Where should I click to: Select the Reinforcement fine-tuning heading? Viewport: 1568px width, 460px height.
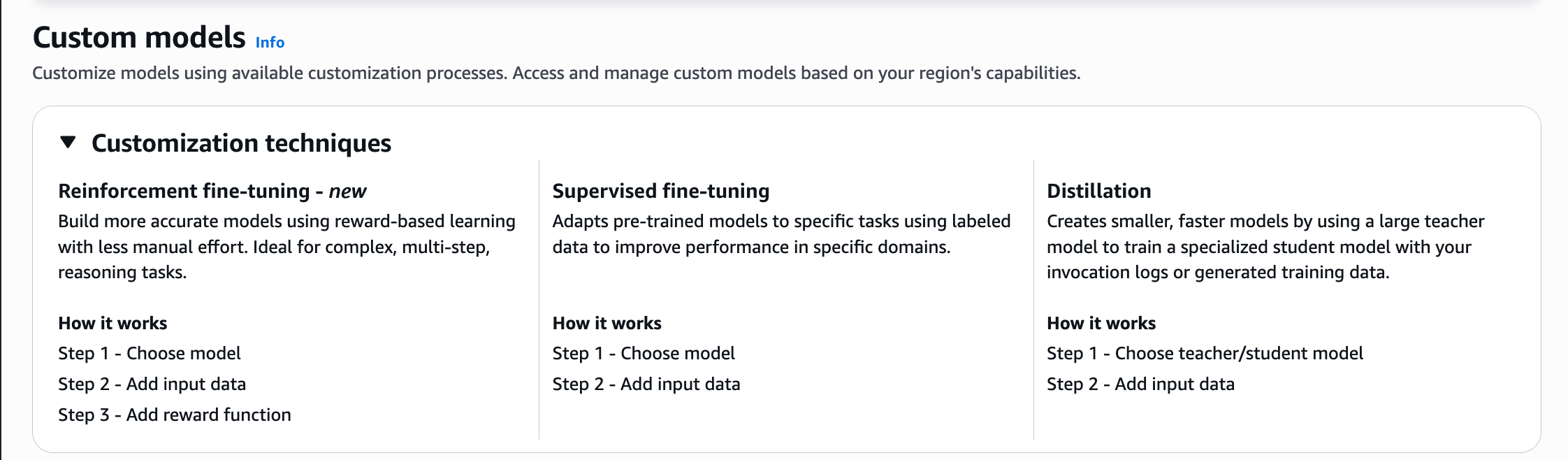tap(212, 191)
